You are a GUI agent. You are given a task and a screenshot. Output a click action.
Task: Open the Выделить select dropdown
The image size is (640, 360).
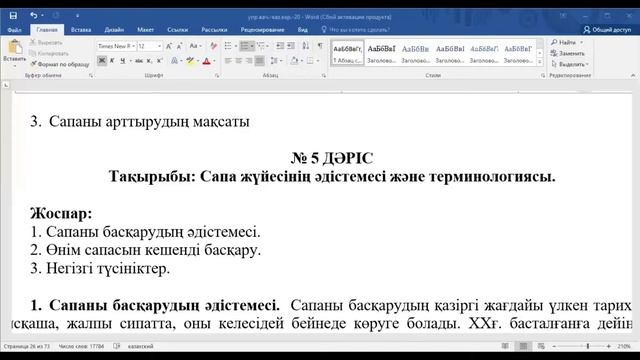[569, 64]
